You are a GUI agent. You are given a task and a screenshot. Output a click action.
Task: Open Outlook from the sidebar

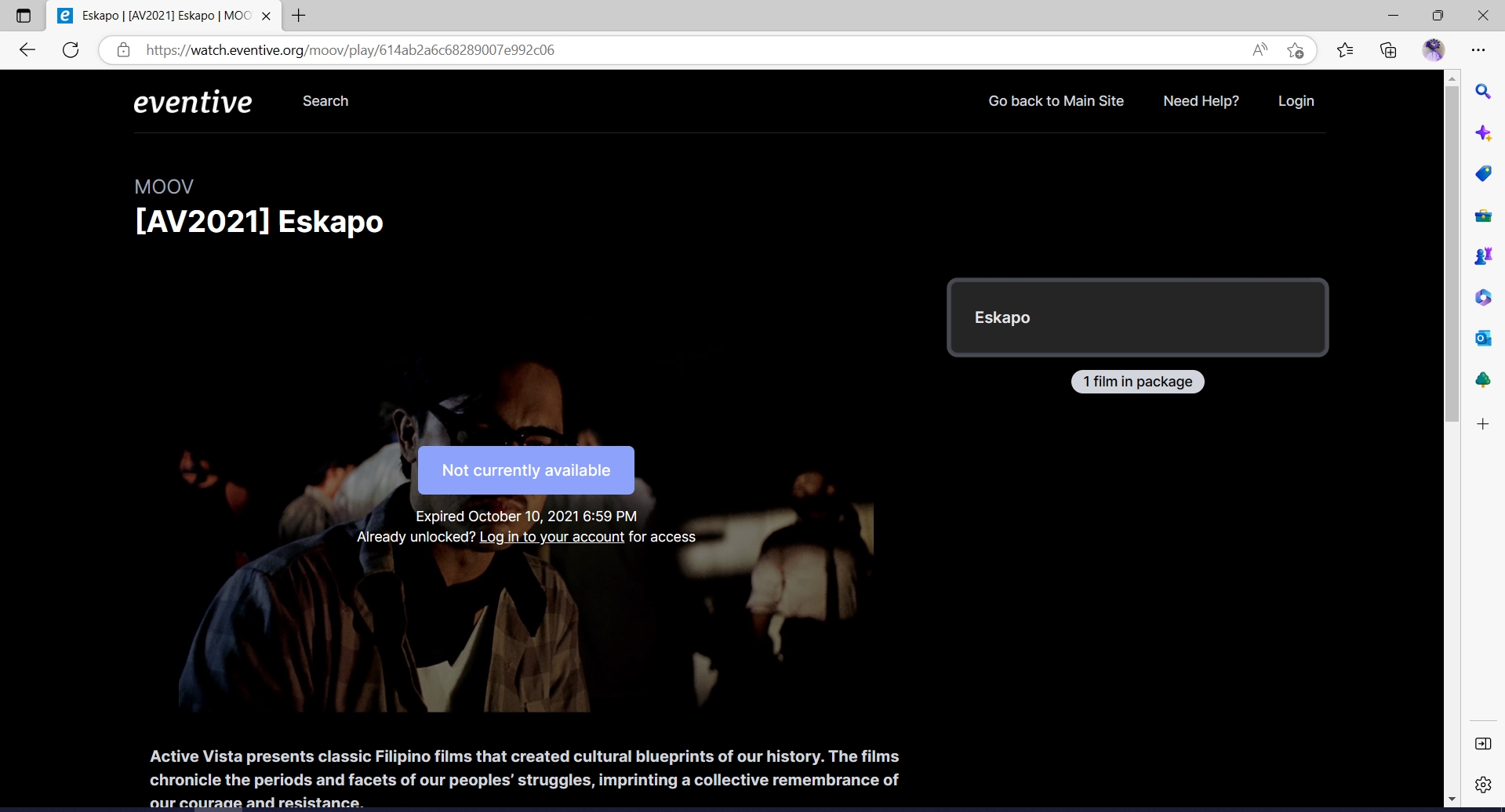1484,338
